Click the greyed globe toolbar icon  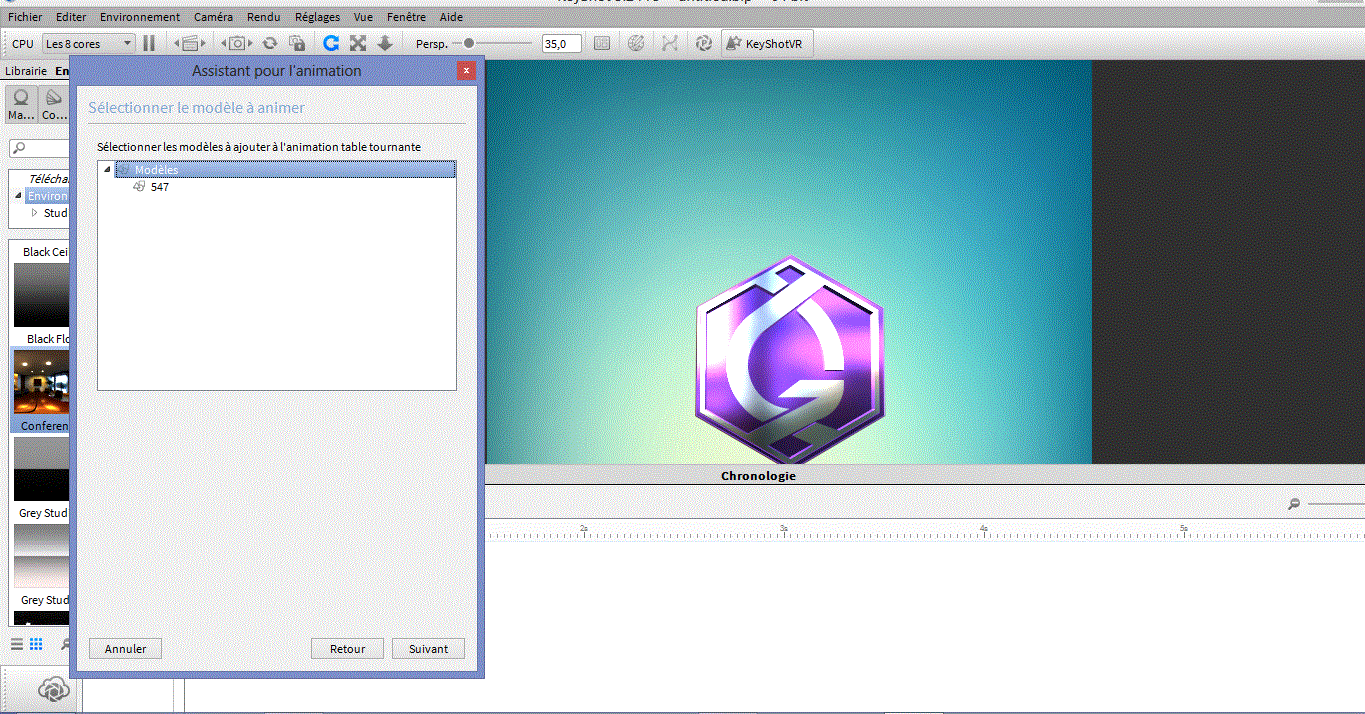point(635,43)
